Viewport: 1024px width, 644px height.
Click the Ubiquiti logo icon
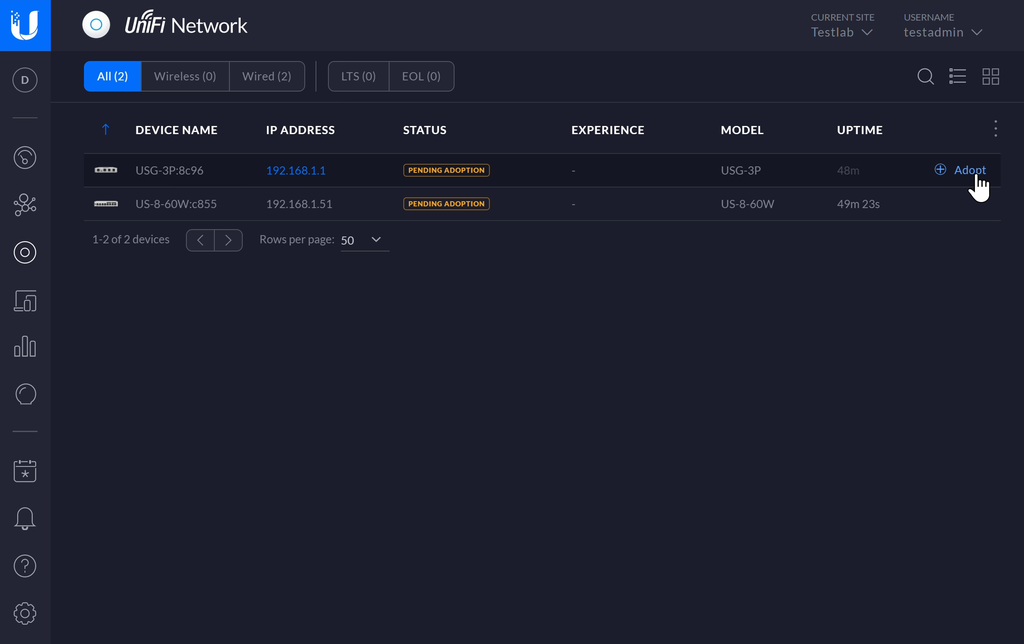click(x=25, y=25)
